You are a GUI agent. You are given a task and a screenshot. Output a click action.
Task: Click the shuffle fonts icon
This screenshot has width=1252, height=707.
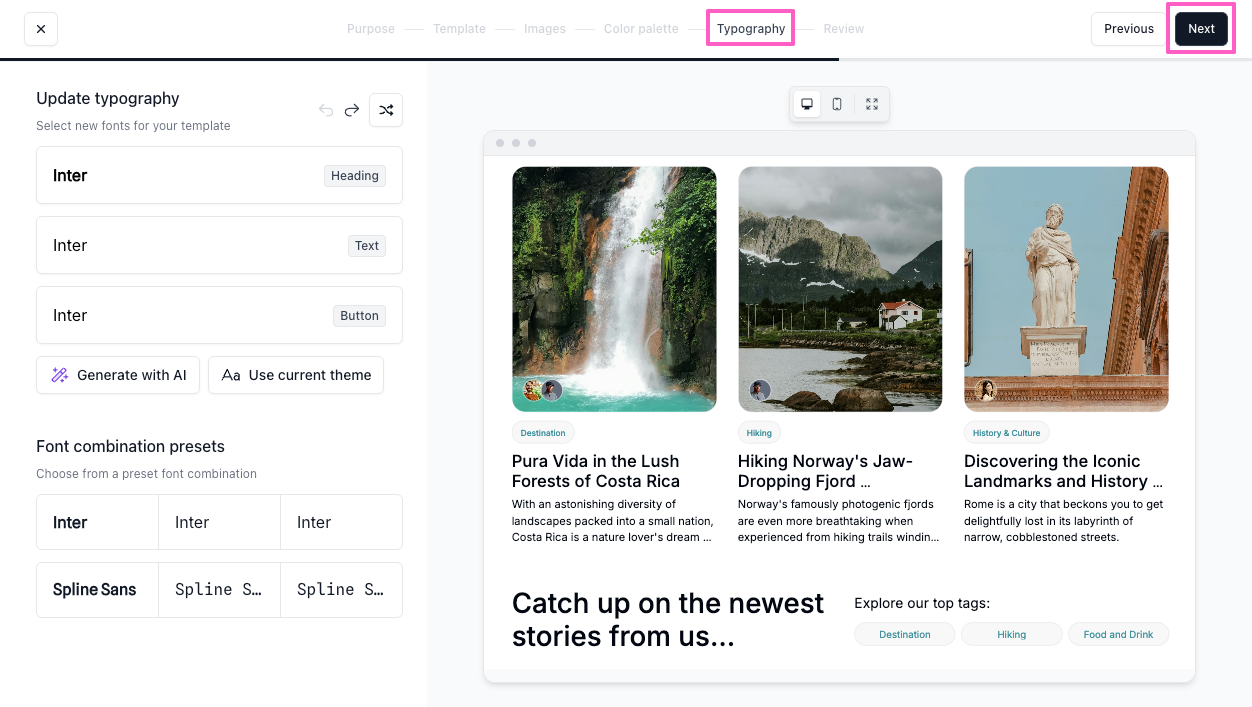tap(386, 110)
